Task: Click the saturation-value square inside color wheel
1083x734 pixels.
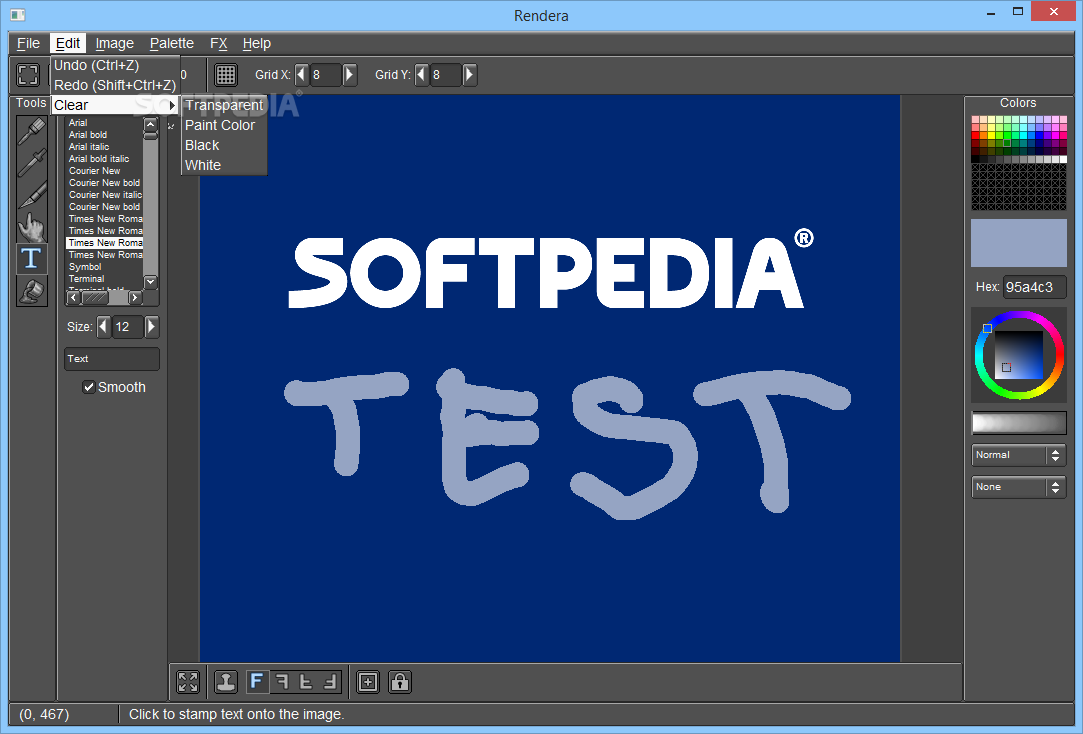Action: point(1019,355)
